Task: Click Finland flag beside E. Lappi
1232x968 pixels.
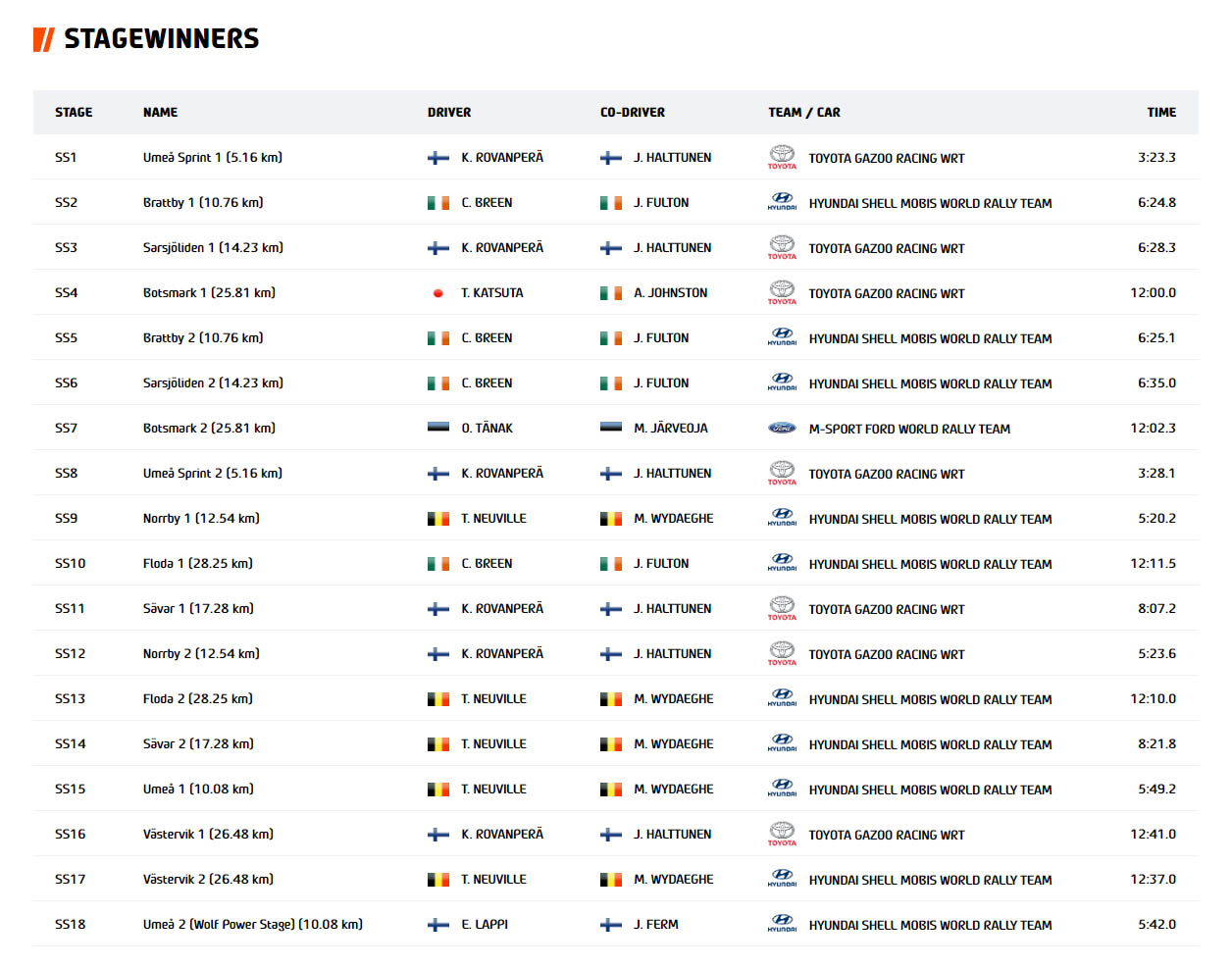Action: point(438,925)
